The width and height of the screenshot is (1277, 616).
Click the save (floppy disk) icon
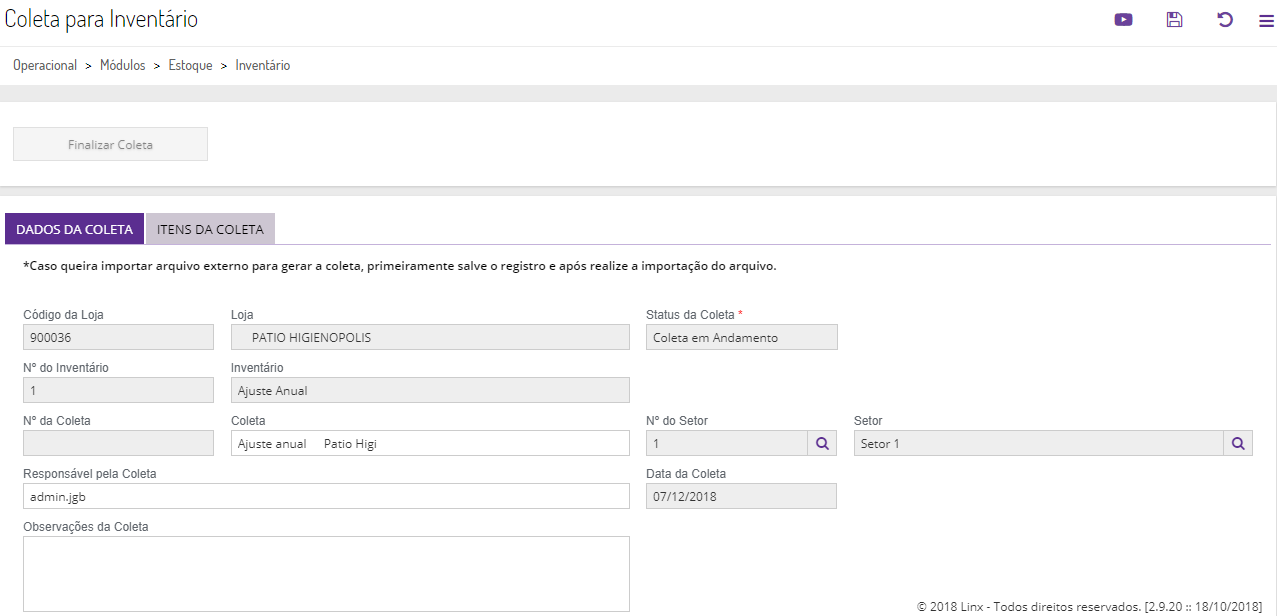pos(1175,19)
